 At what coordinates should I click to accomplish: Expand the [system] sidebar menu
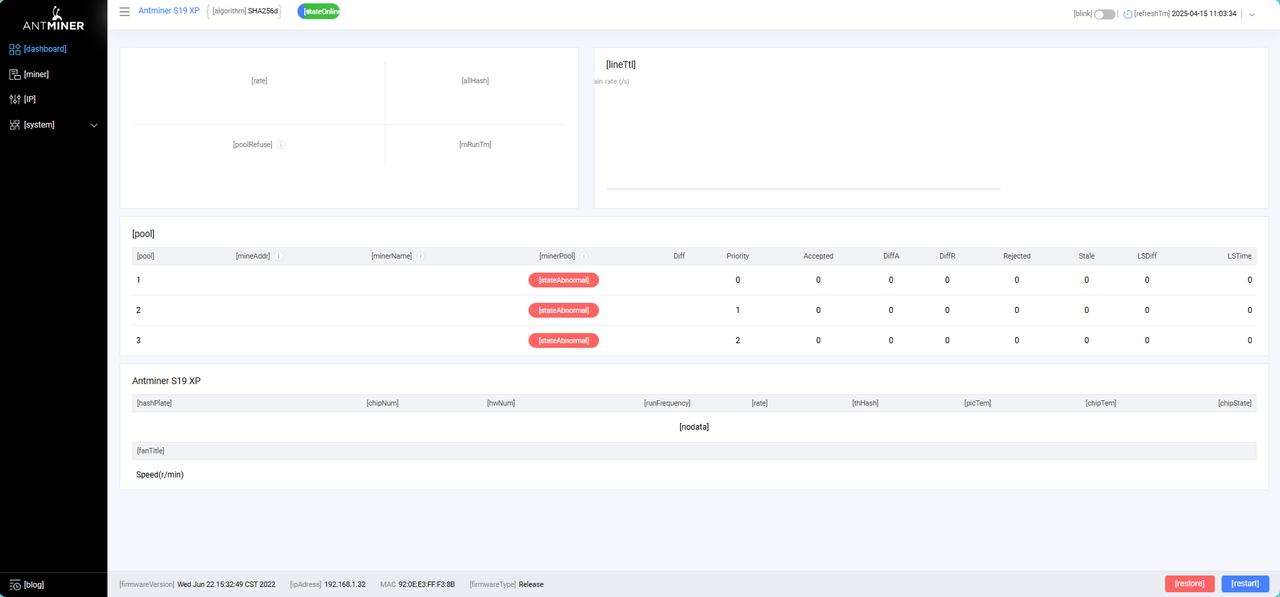[x=53, y=125]
